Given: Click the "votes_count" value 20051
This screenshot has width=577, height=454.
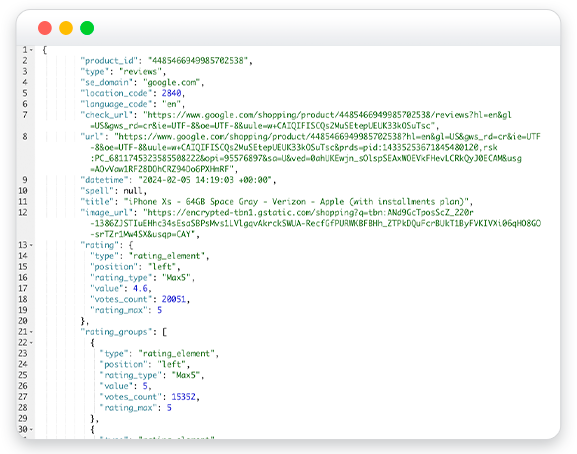Looking at the screenshot, I should coord(174,299).
